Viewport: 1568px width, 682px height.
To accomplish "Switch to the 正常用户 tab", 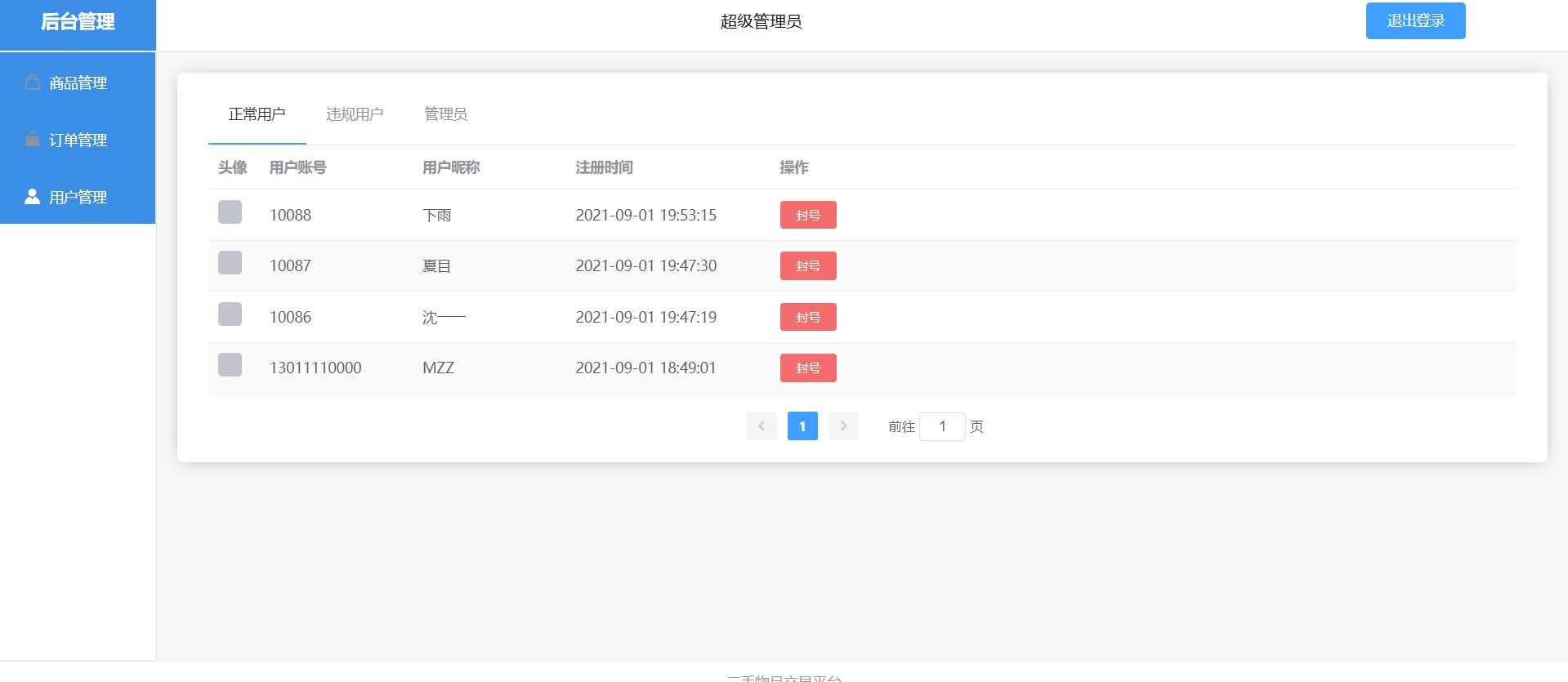I will [257, 114].
